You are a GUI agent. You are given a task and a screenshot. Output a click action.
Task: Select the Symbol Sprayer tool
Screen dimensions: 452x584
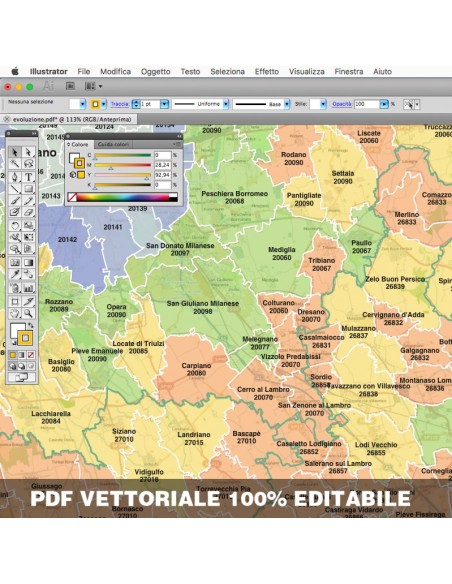(x=15, y=288)
